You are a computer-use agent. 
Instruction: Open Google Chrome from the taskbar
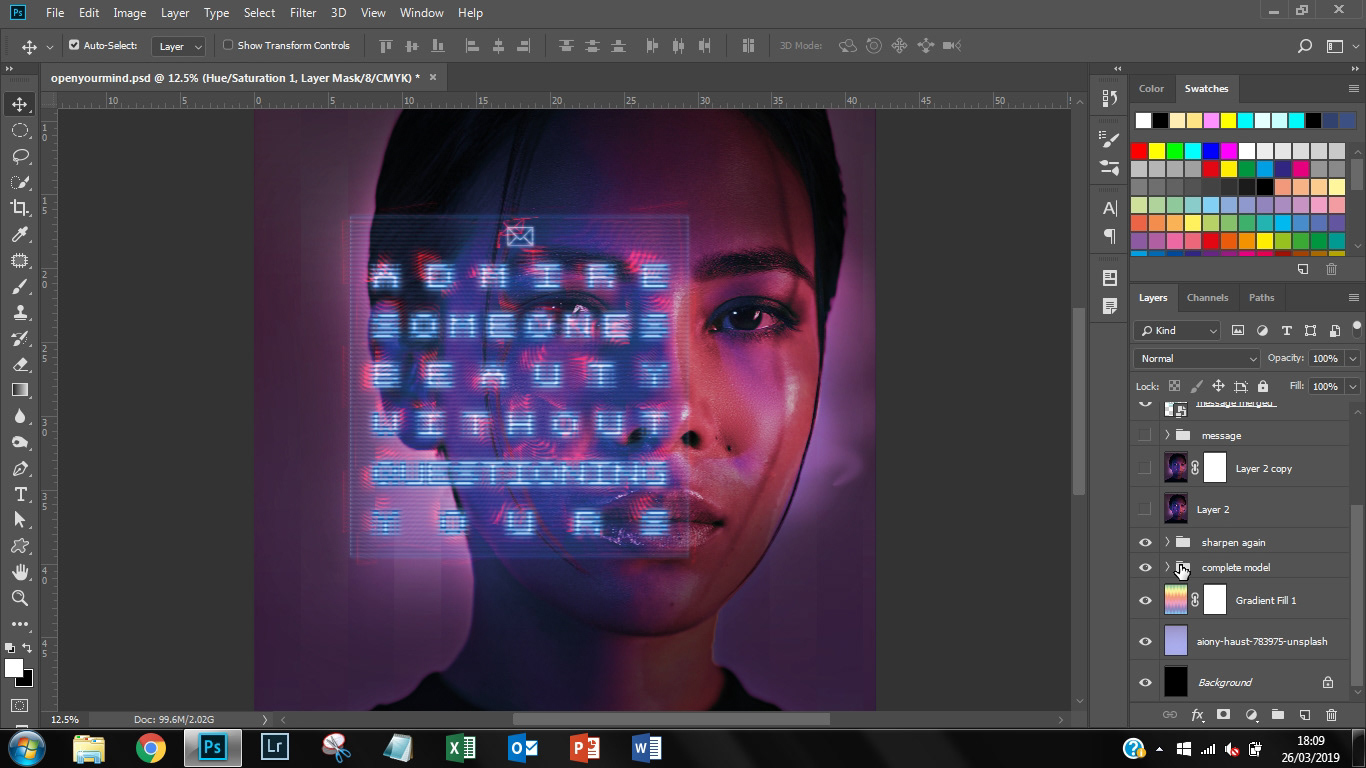pos(151,747)
